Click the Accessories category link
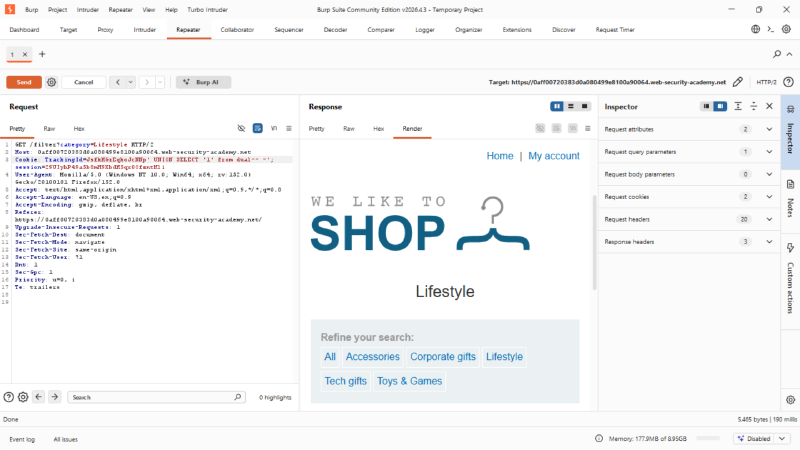 click(x=373, y=357)
